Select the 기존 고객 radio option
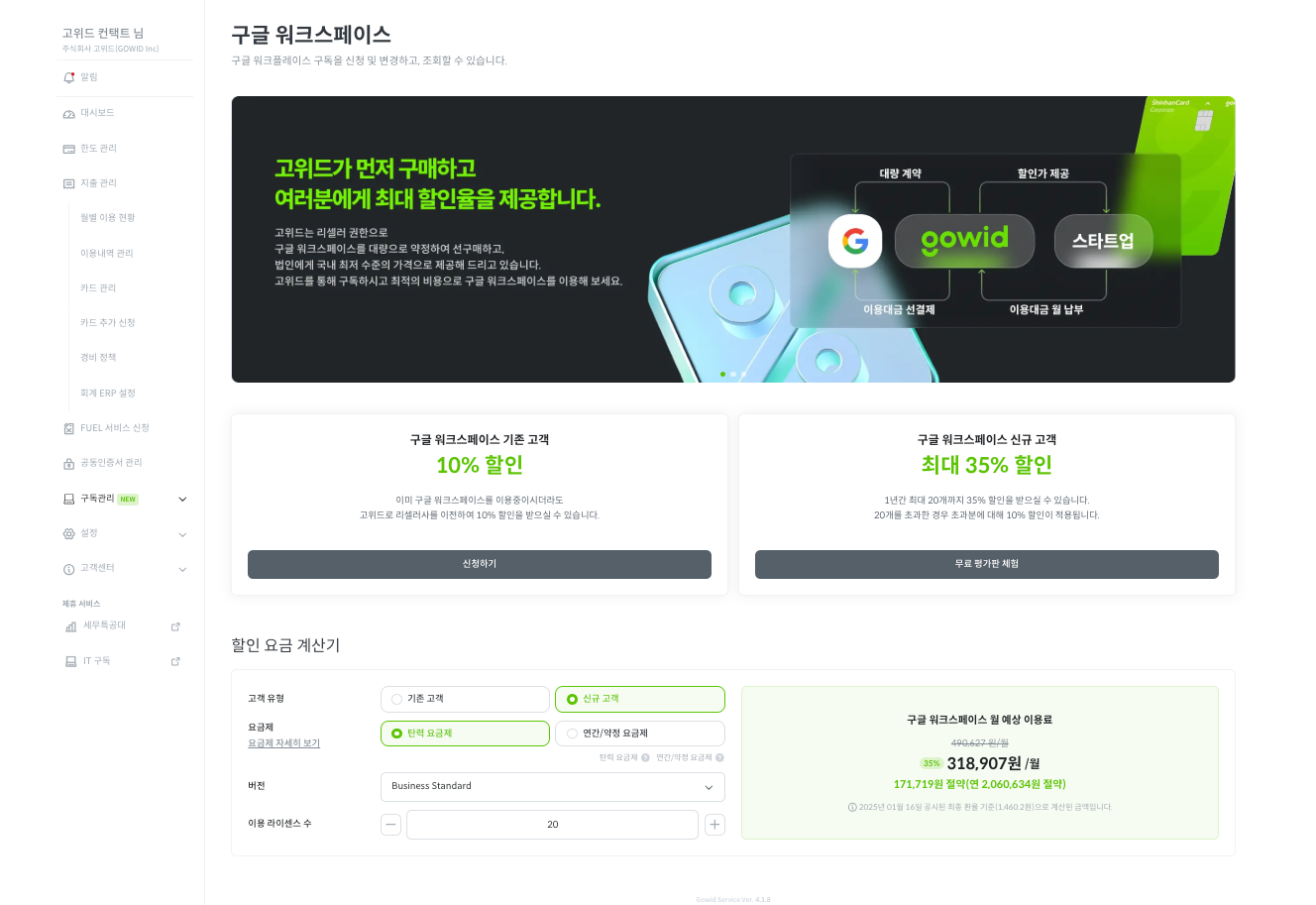The height and width of the screenshot is (905, 1316). click(465, 699)
